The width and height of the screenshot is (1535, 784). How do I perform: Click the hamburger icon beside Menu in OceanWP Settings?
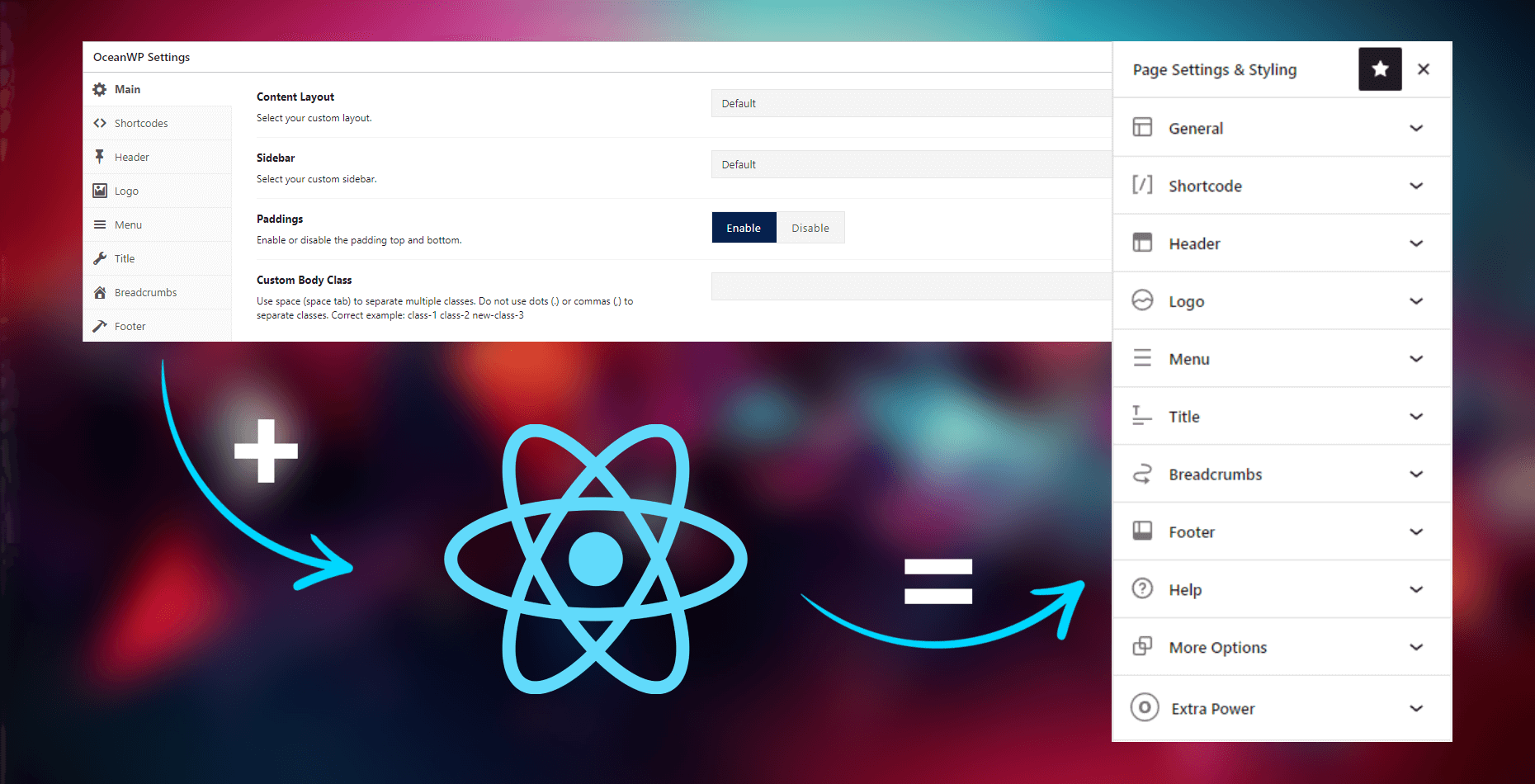tap(100, 224)
